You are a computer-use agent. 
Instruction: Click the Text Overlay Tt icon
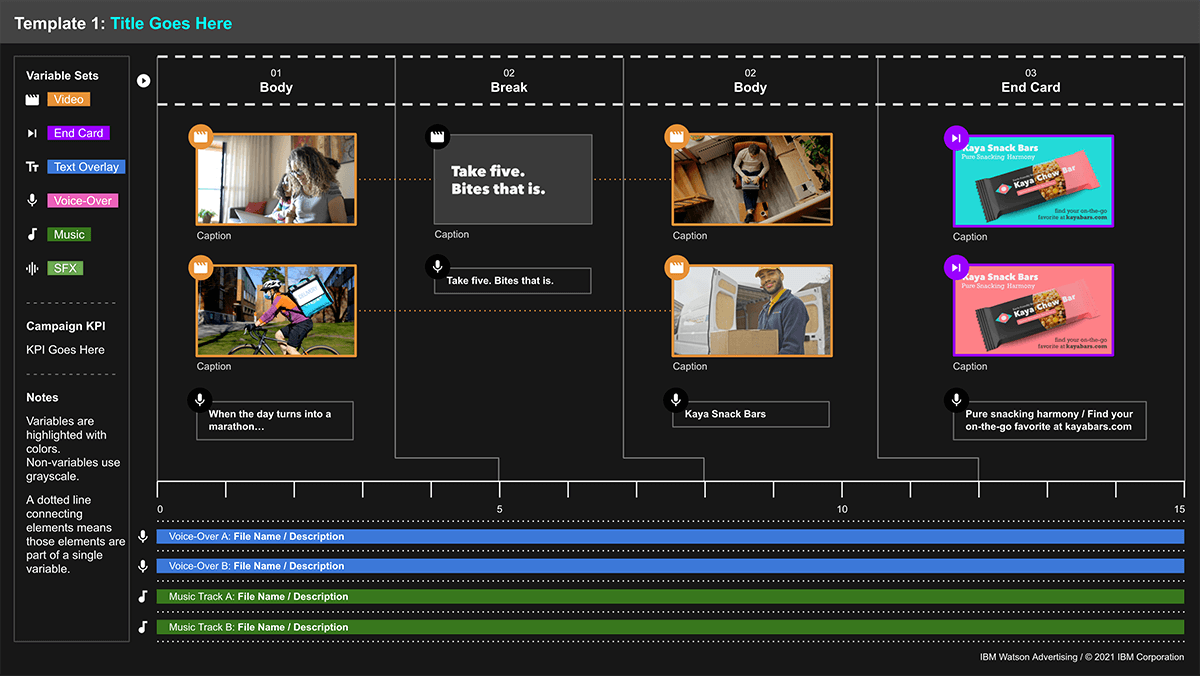[32, 167]
